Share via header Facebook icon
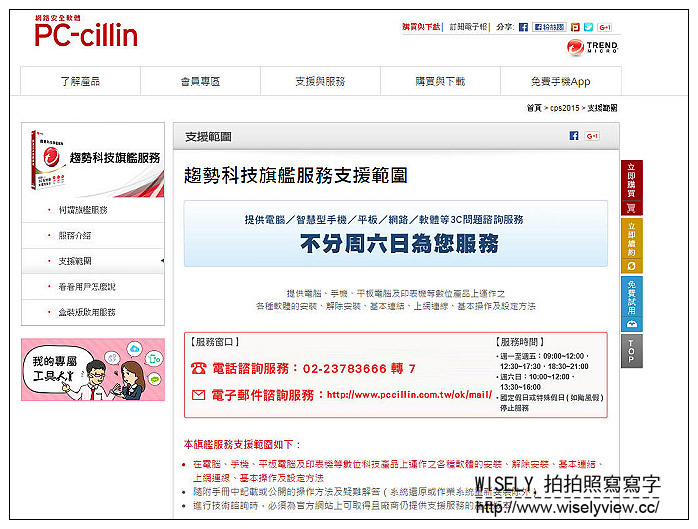 pos(524,27)
